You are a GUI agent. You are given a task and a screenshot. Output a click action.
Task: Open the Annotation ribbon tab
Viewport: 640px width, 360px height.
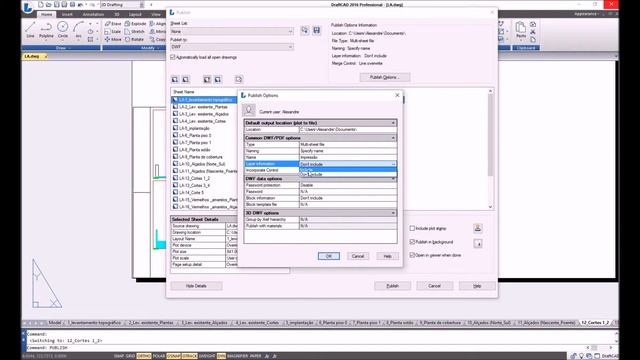coord(93,14)
